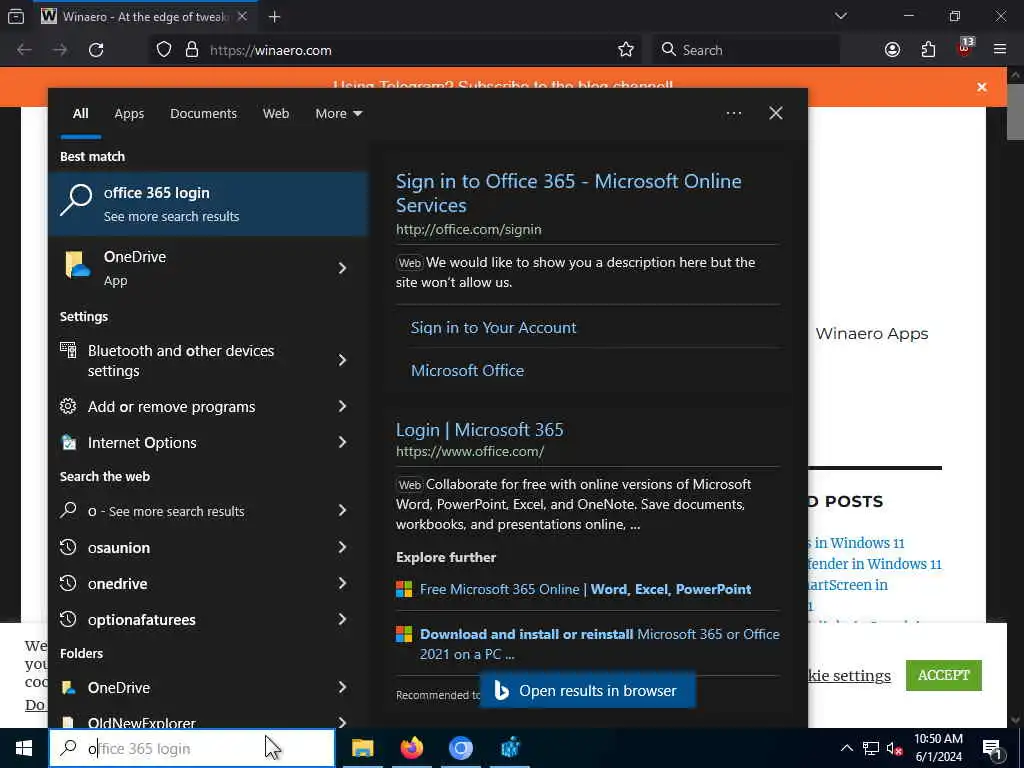This screenshot has height=768, width=1024.
Task: Open Sign in to Office 365 result title
Action: (568, 193)
